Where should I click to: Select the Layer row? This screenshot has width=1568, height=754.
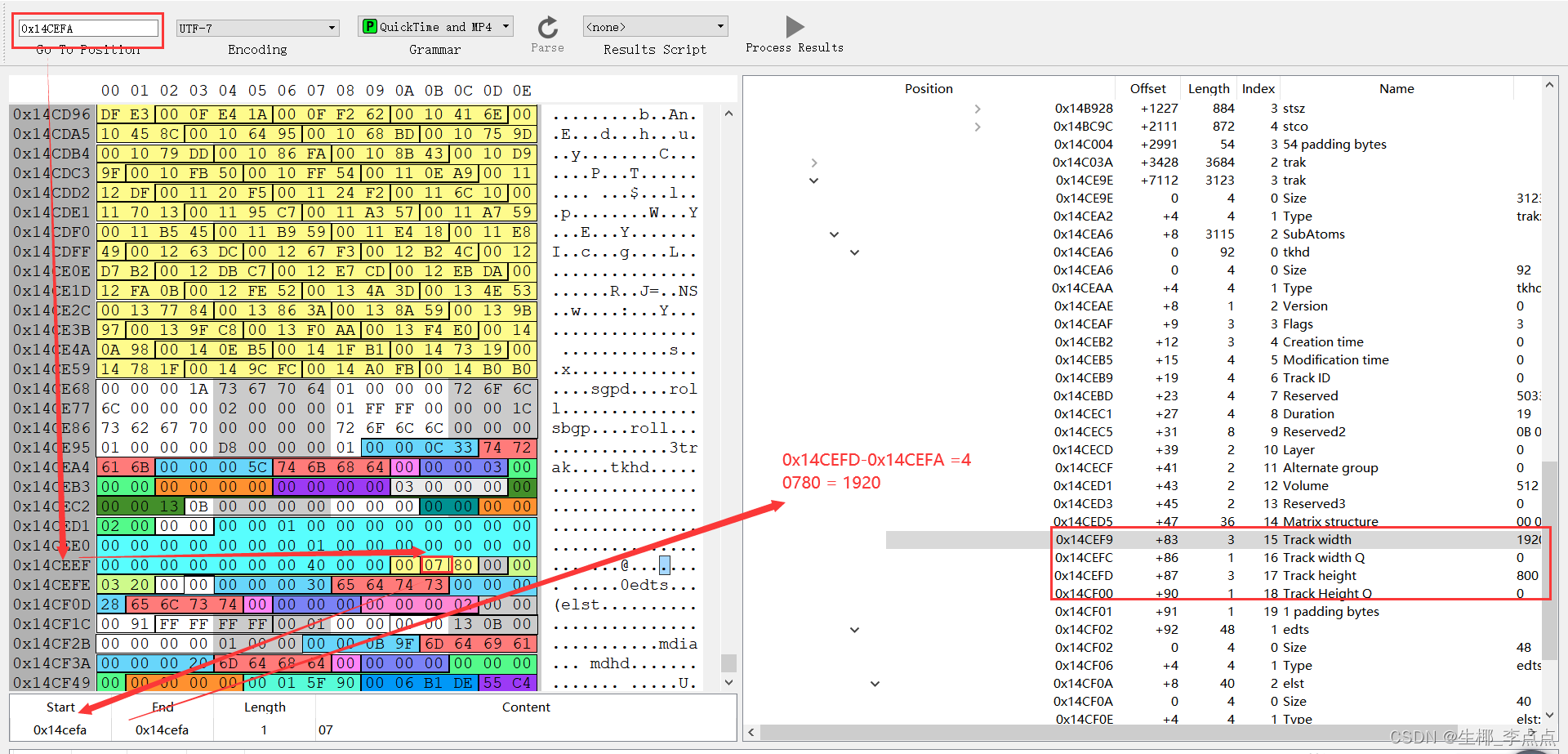pyautogui.click(x=1214, y=450)
